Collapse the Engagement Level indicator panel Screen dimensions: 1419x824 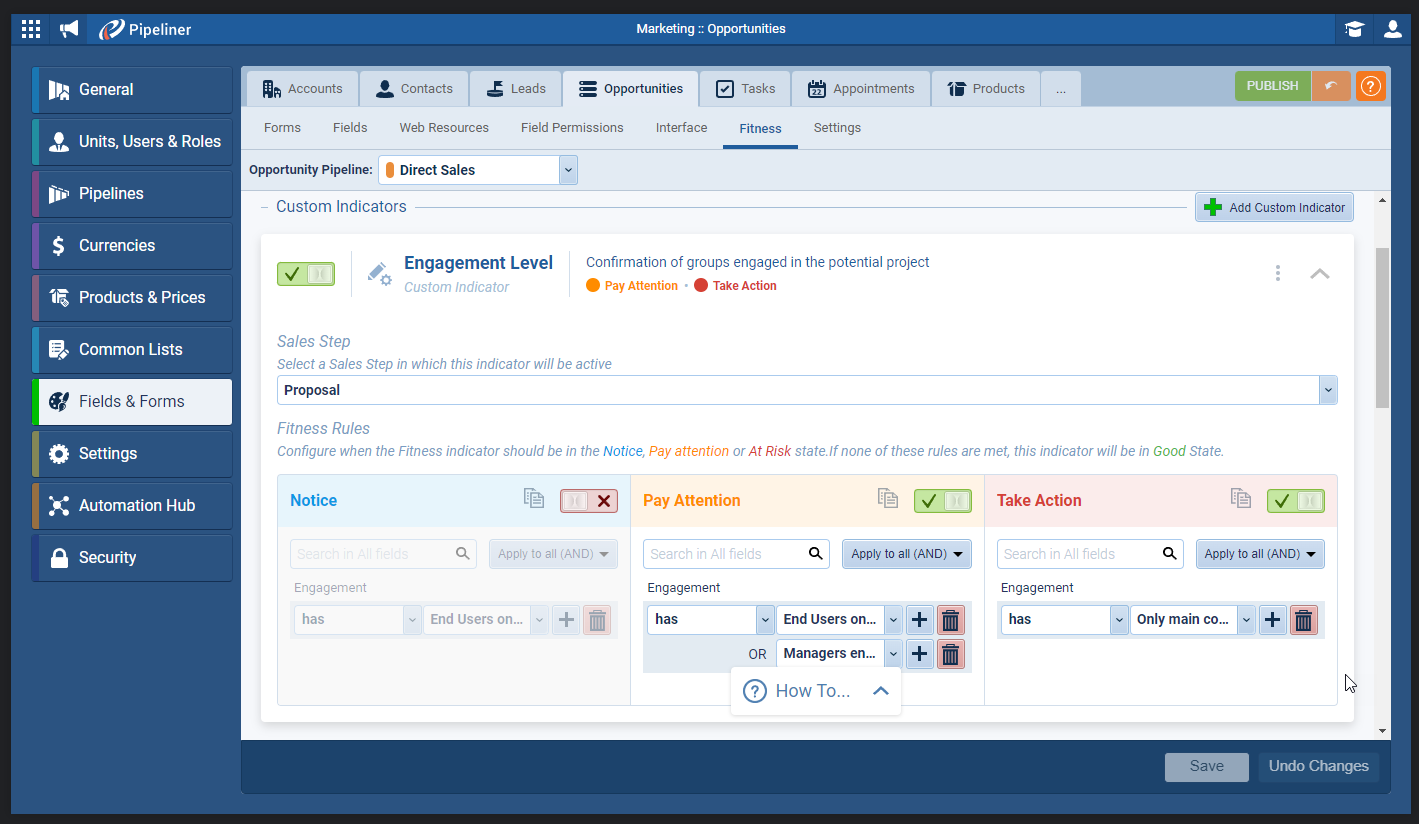(1319, 273)
